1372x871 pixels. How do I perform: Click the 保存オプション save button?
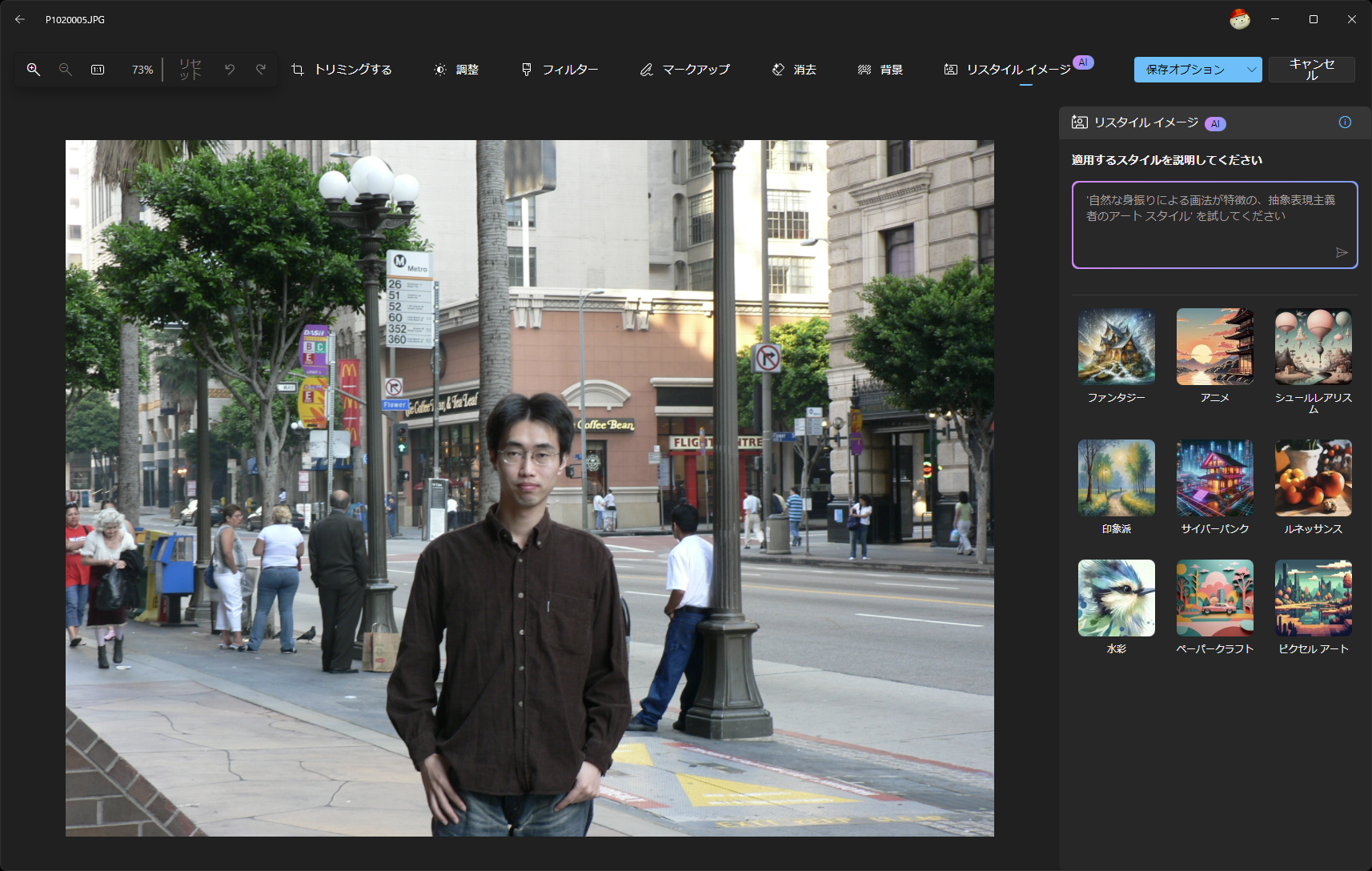pos(1185,70)
